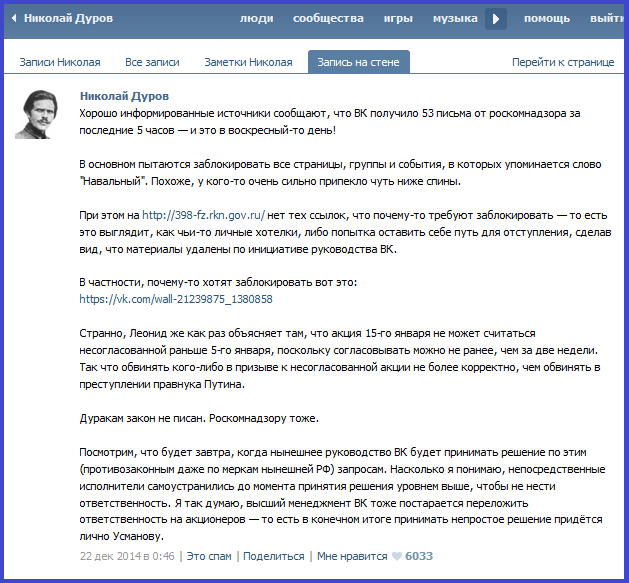
Task: Open the помощь menu item
Action: coord(547,18)
